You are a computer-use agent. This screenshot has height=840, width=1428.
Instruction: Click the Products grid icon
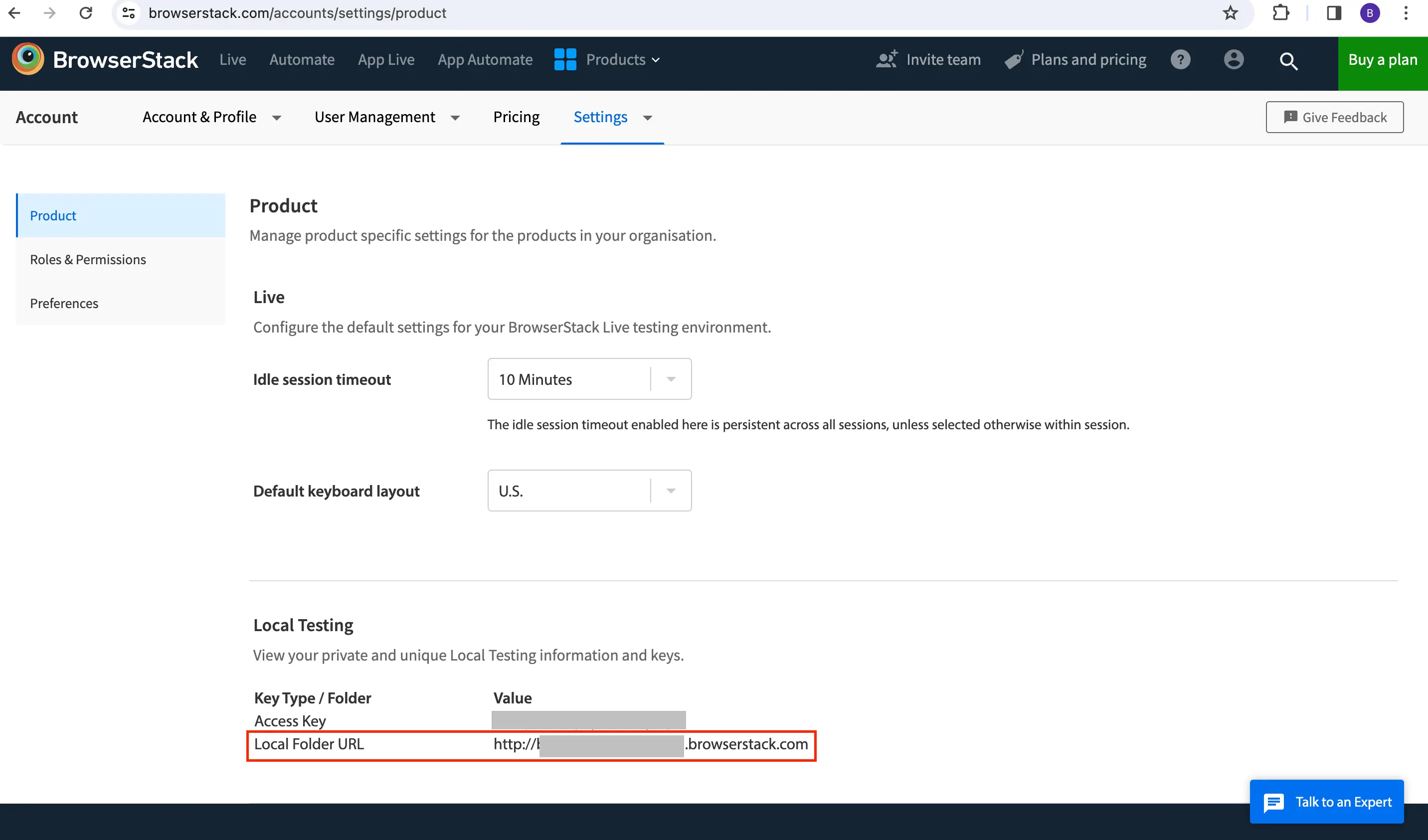click(x=565, y=59)
